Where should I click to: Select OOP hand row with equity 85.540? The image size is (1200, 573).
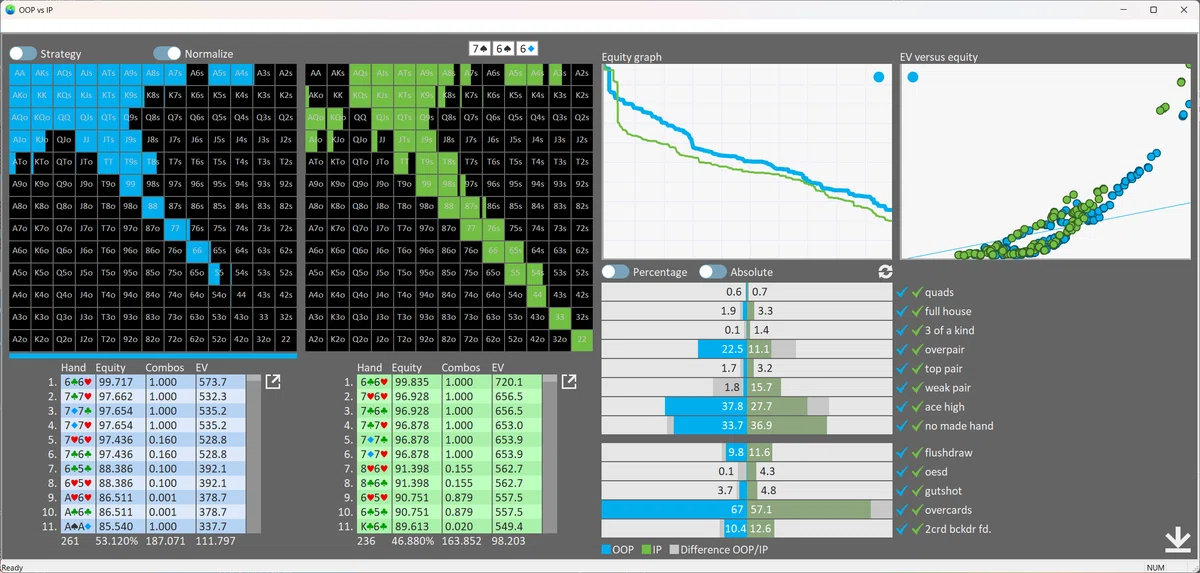(x=151, y=525)
